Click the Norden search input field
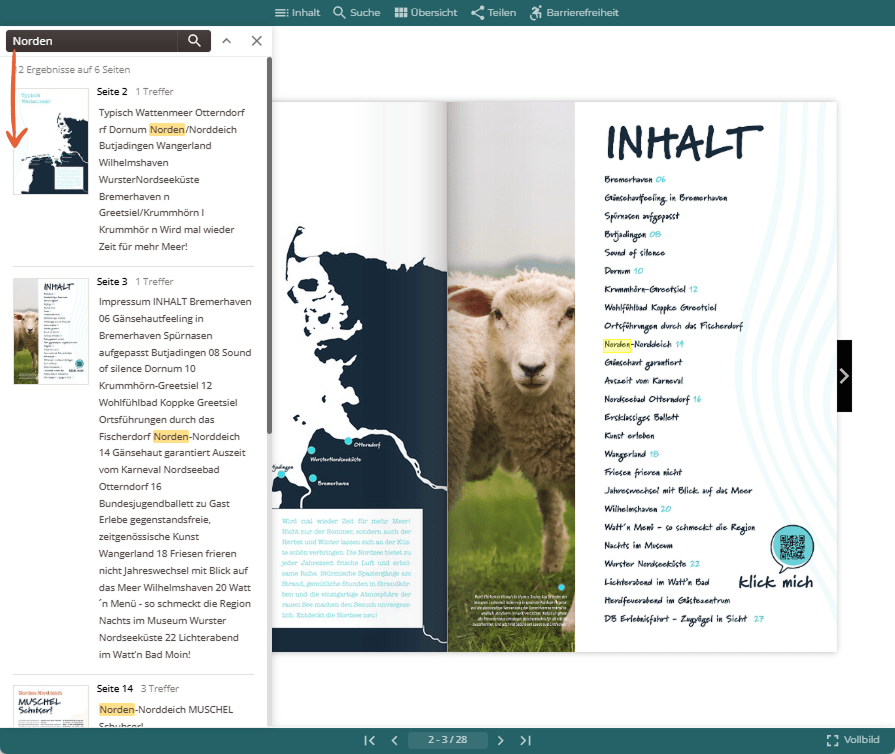 click(x=92, y=41)
